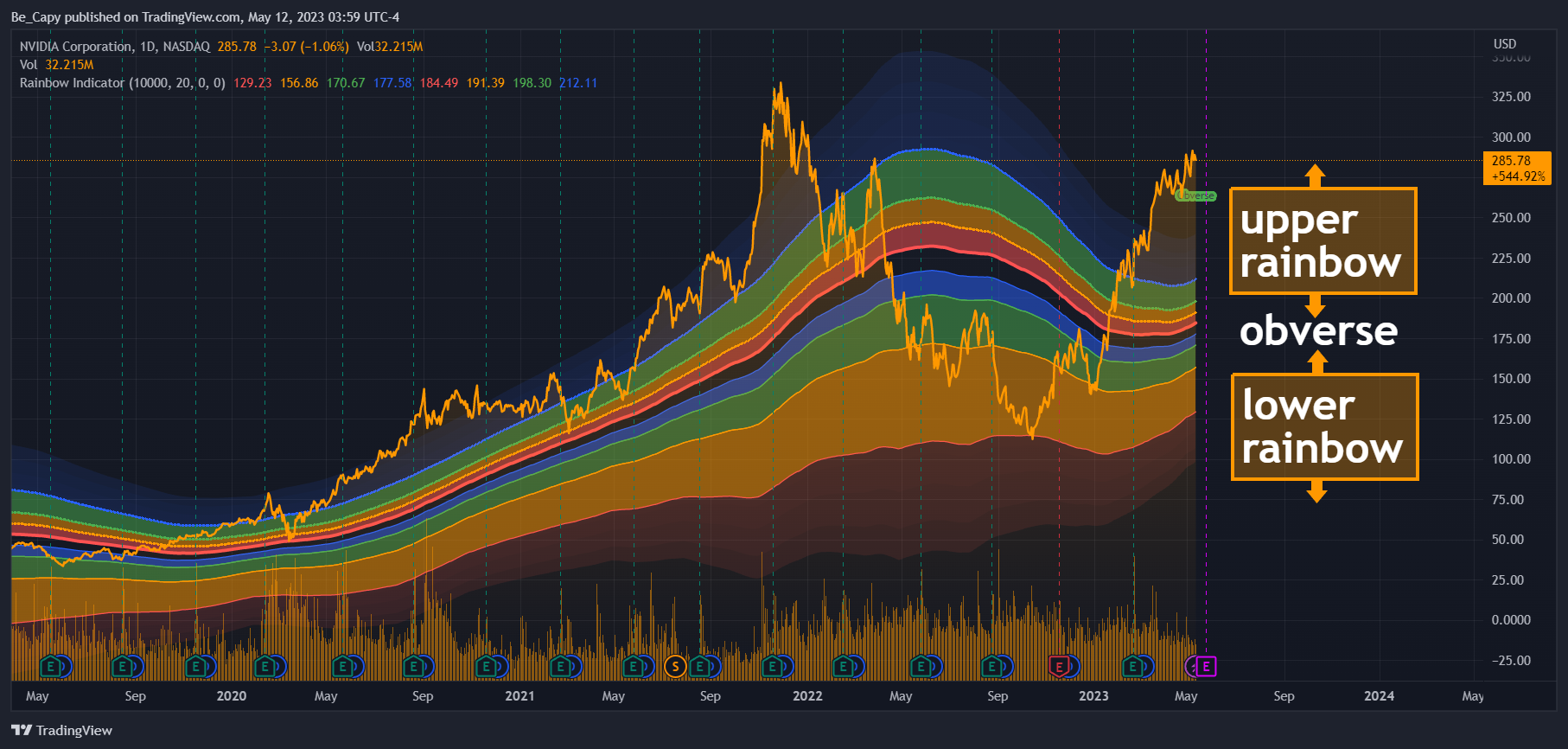Click the 2024 year label on time axis
The width and height of the screenshot is (1568, 749).
1379,696
